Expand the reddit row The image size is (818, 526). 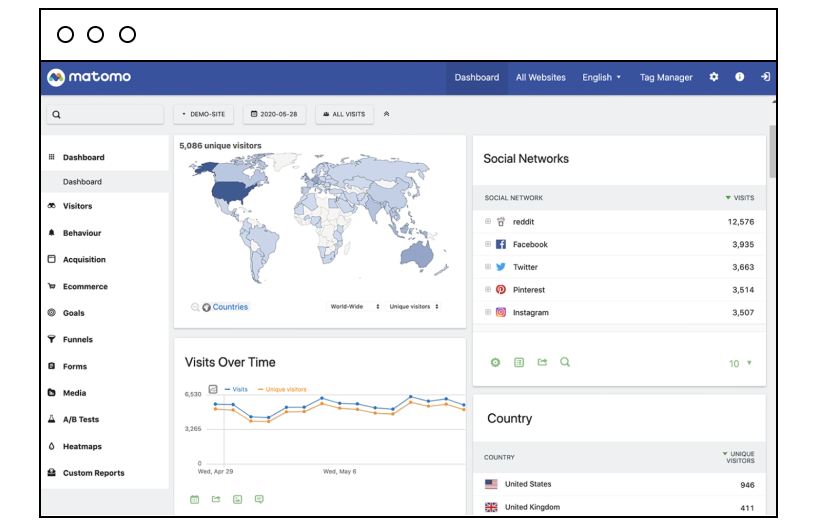pos(488,221)
